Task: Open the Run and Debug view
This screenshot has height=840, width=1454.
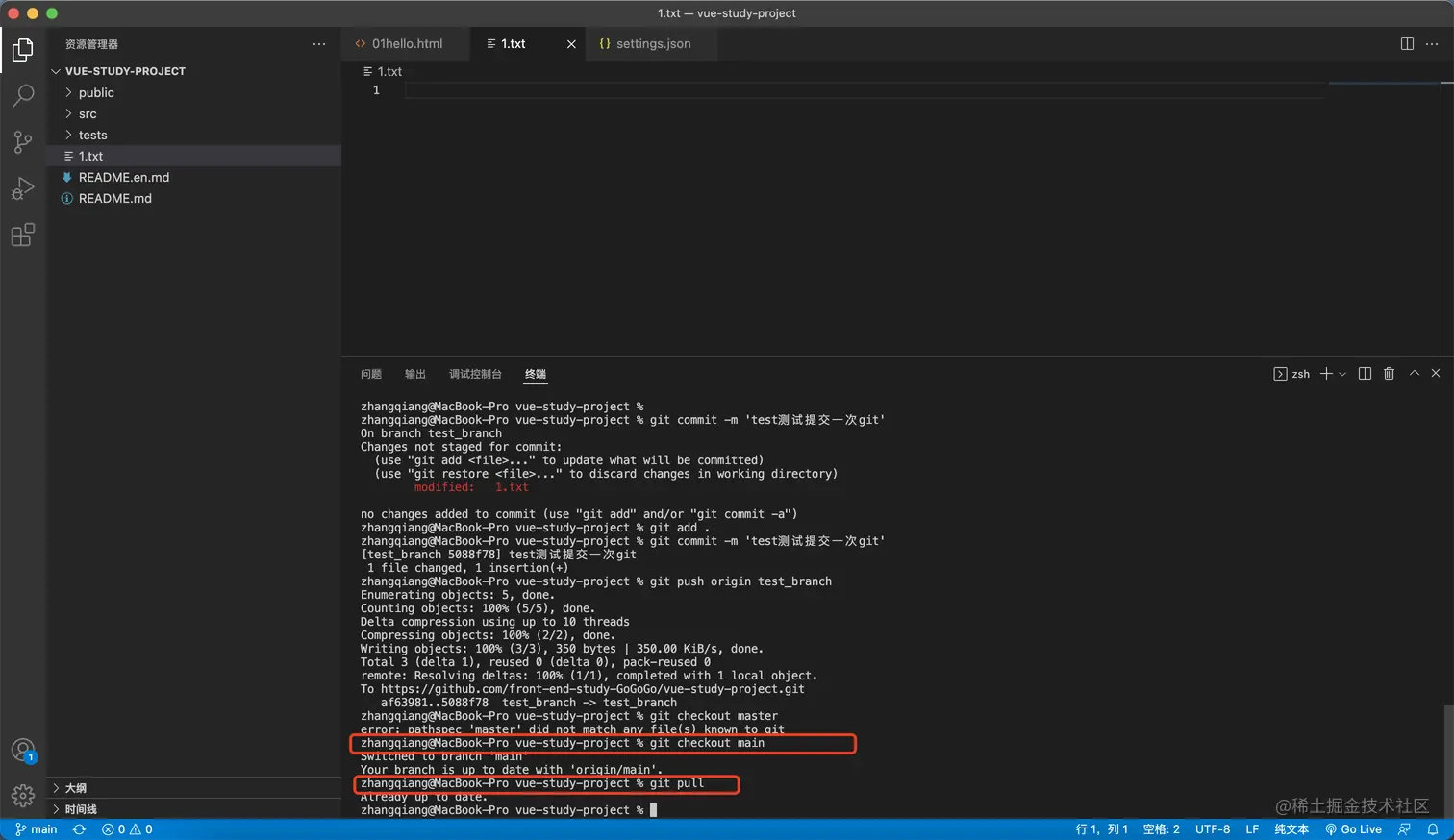Action: pos(23,188)
